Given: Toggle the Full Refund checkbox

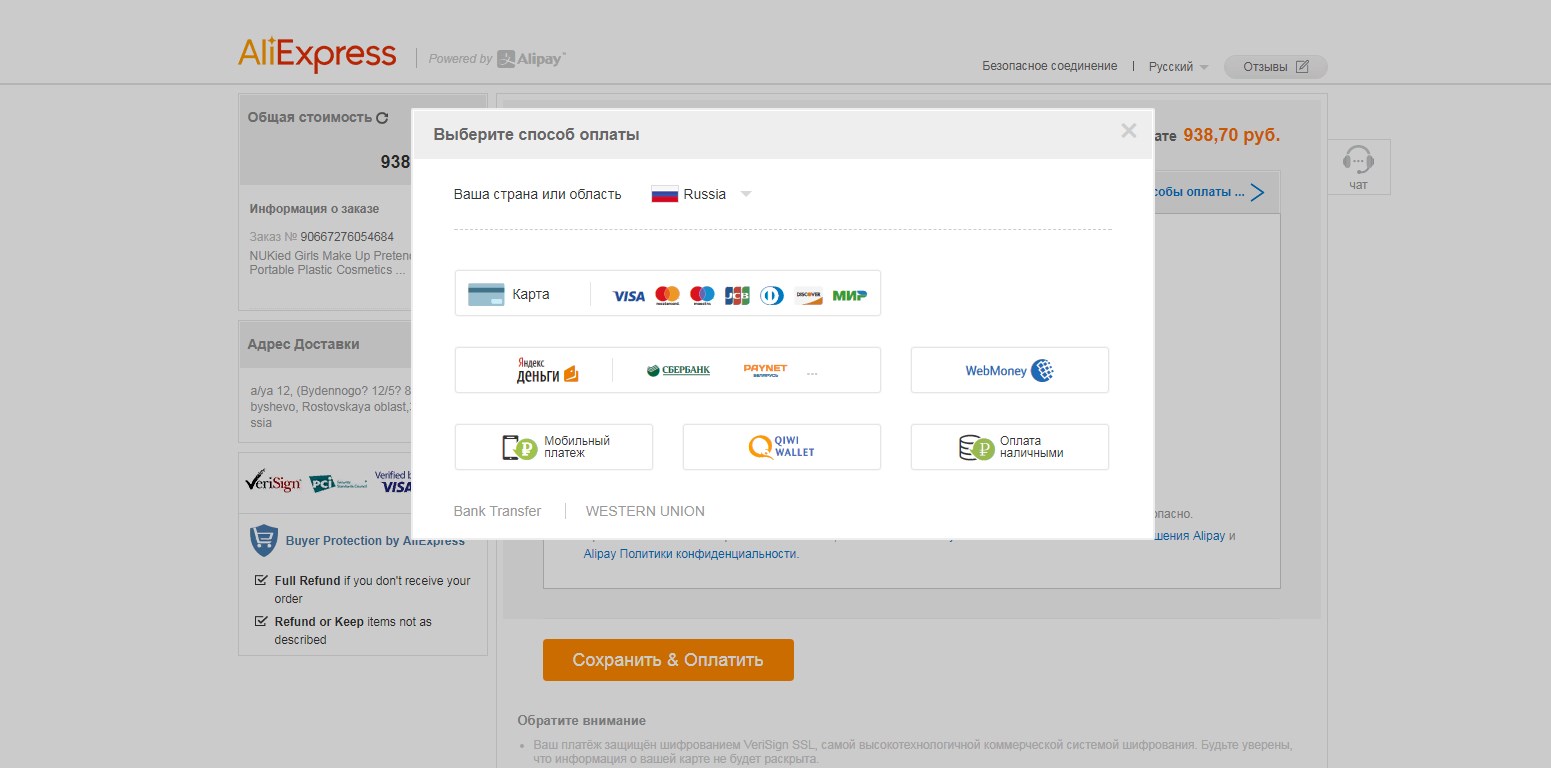Looking at the screenshot, I should pos(261,580).
